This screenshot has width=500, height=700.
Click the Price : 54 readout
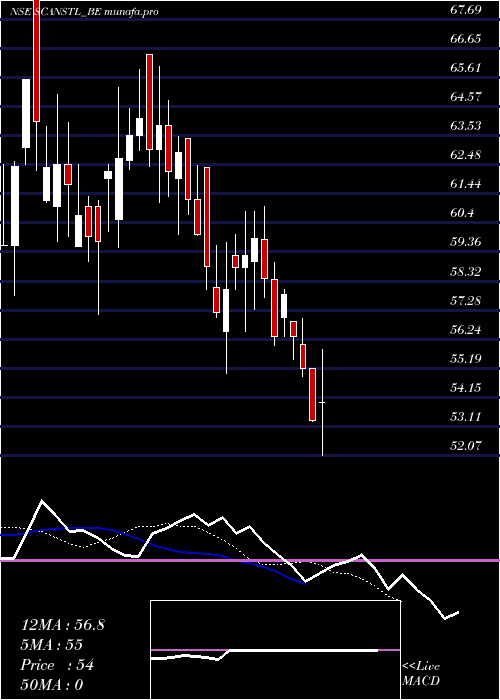pos(57,665)
